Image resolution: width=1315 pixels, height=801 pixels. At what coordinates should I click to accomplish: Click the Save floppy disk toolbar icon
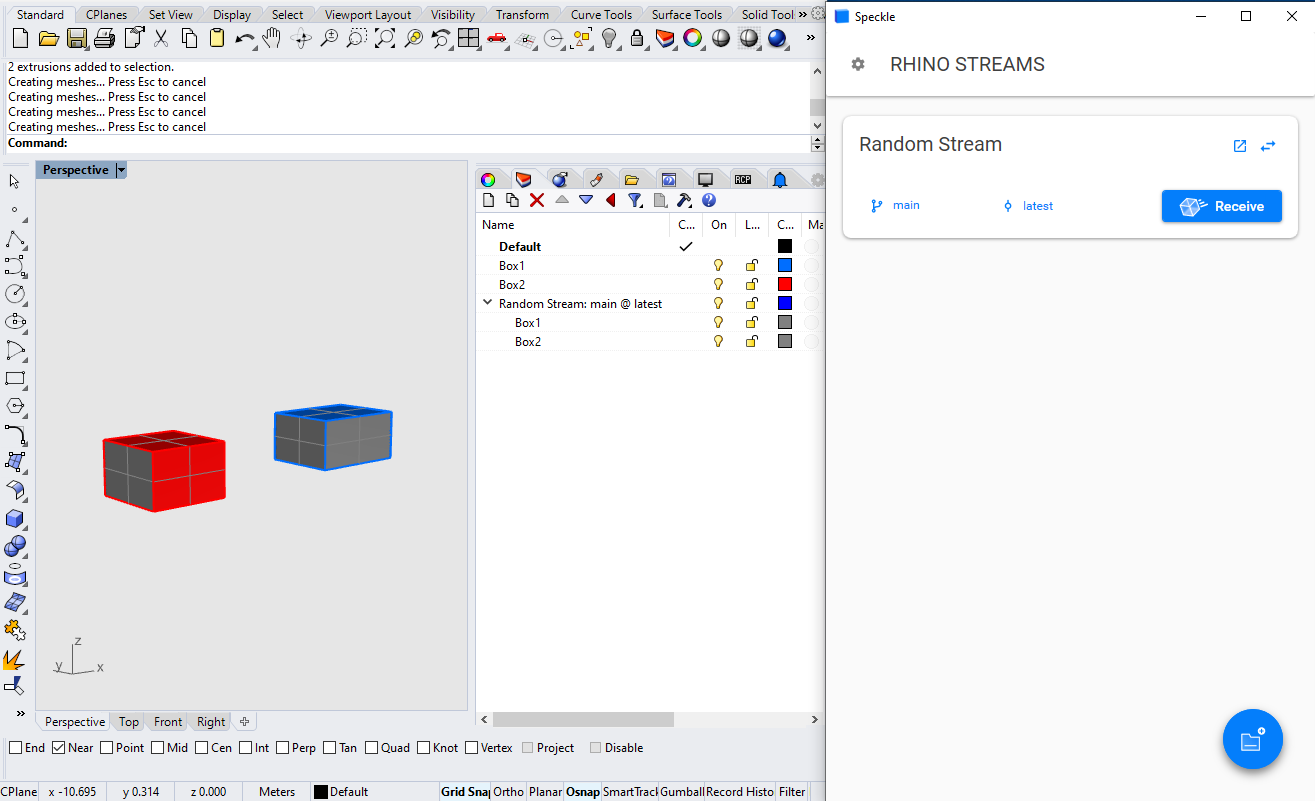tap(77, 38)
